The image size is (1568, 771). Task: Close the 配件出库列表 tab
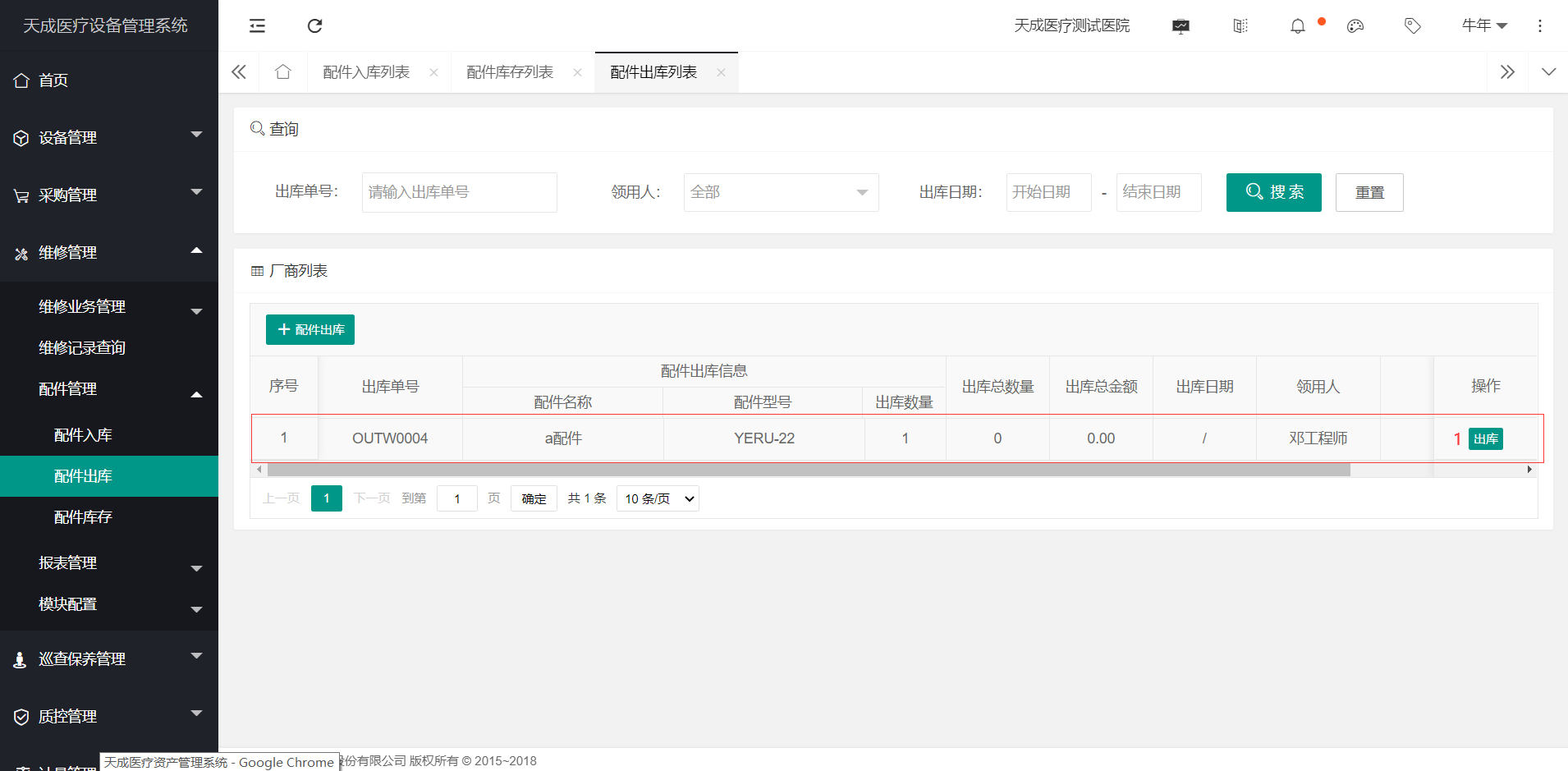721,72
